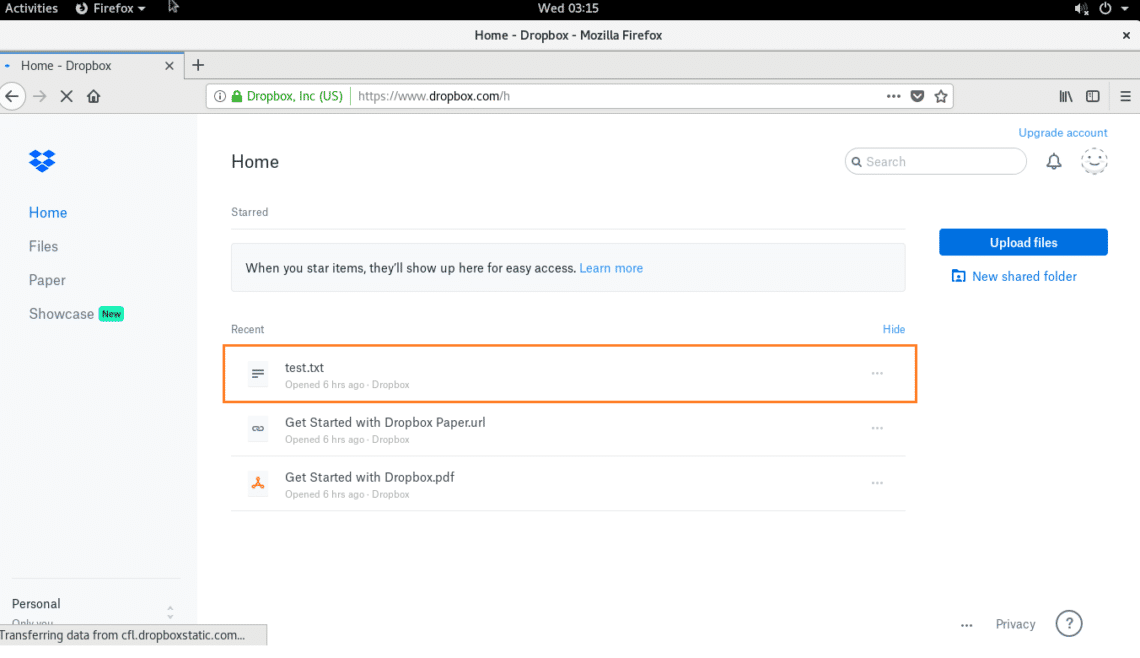Image resolution: width=1140 pixels, height=658 pixels.
Task: Open the clock showing Wed 03:15
Action: pyautogui.click(x=568, y=9)
